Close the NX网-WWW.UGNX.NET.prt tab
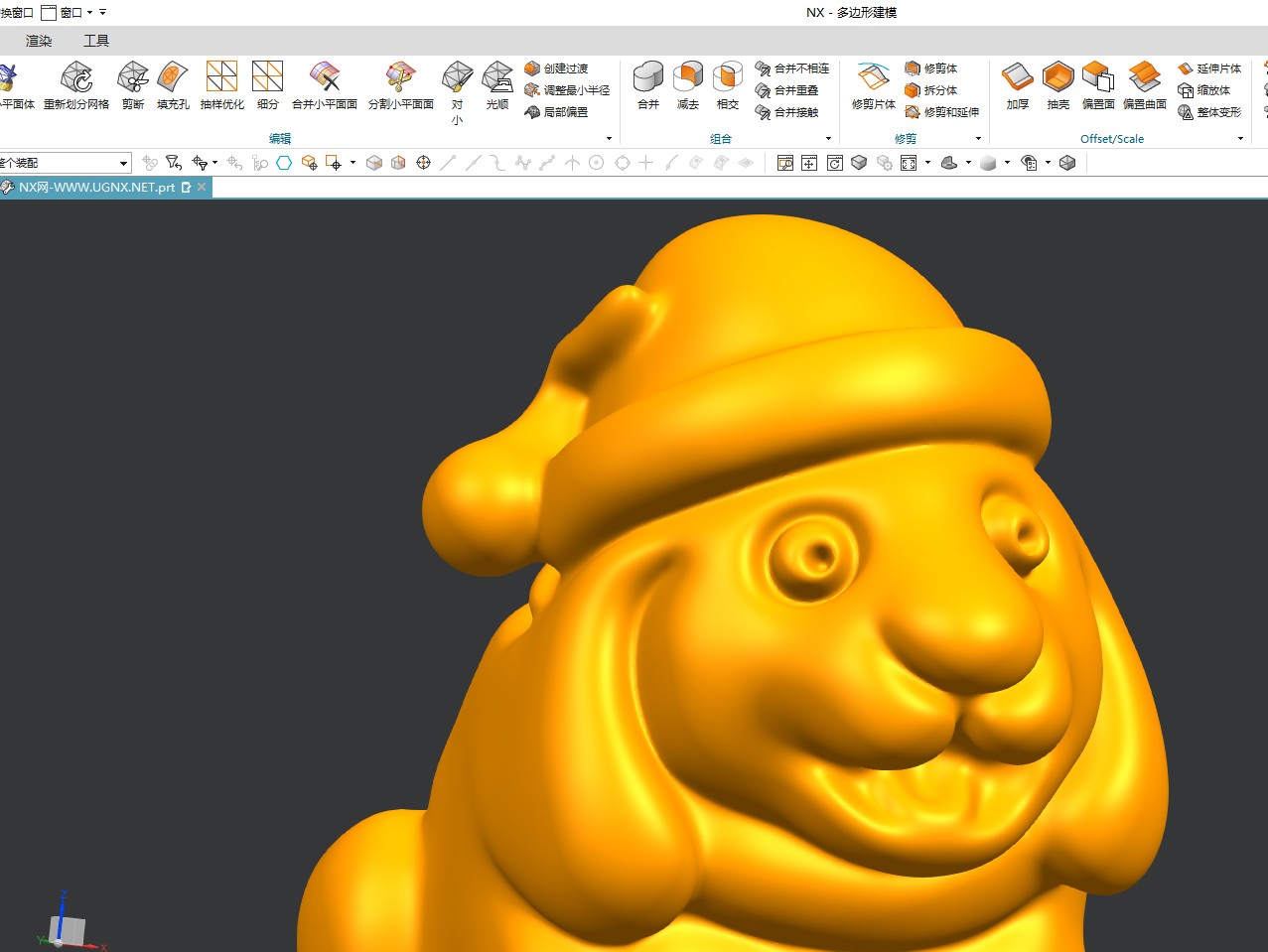The width and height of the screenshot is (1268, 952). pos(202,187)
